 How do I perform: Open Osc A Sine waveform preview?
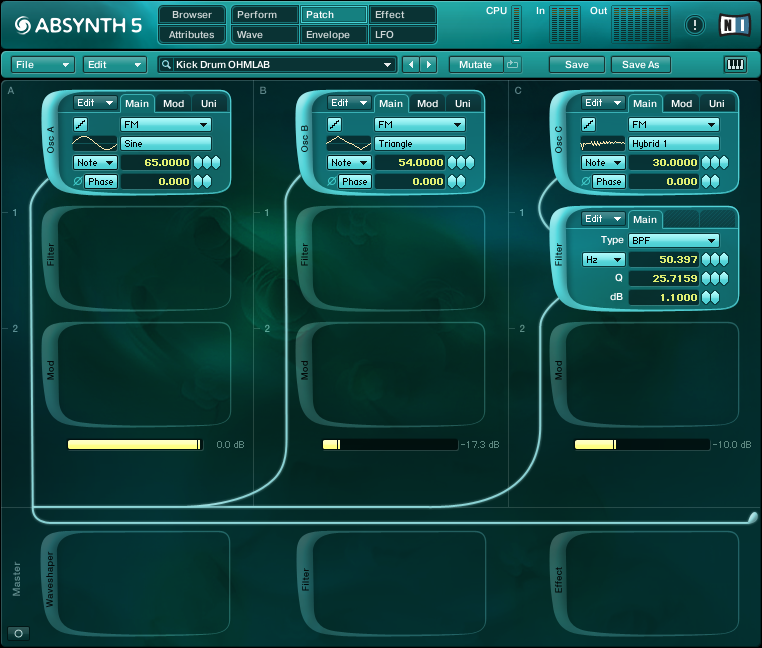click(95, 143)
